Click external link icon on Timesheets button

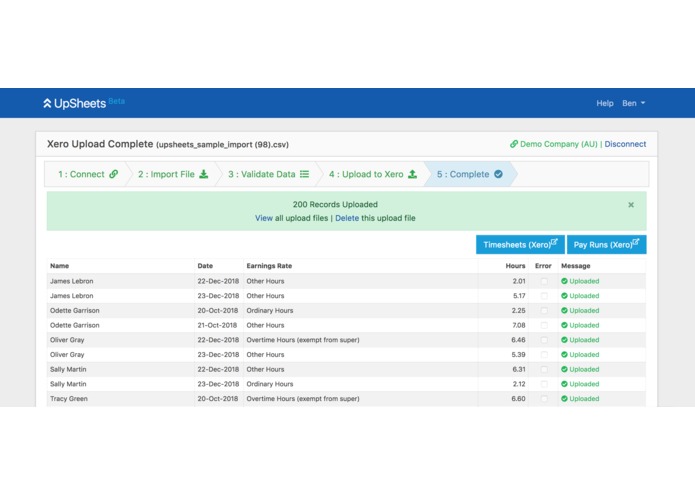click(x=554, y=242)
